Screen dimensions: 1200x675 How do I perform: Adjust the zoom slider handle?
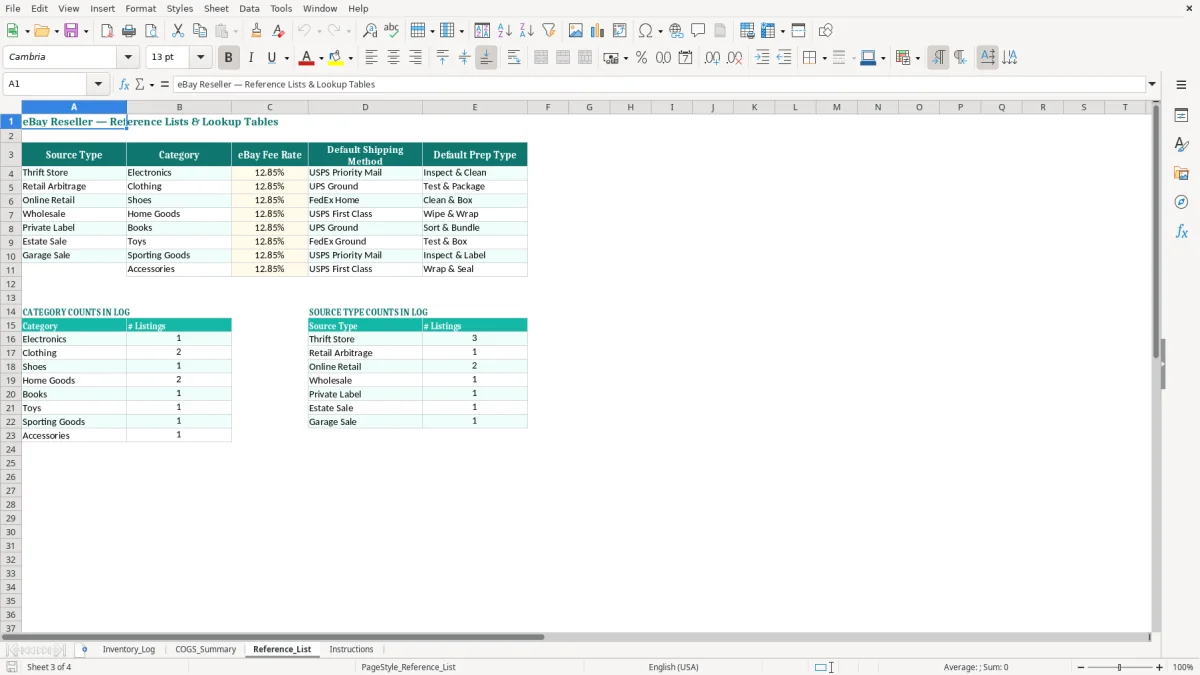pyautogui.click(x=1120, y=667)
